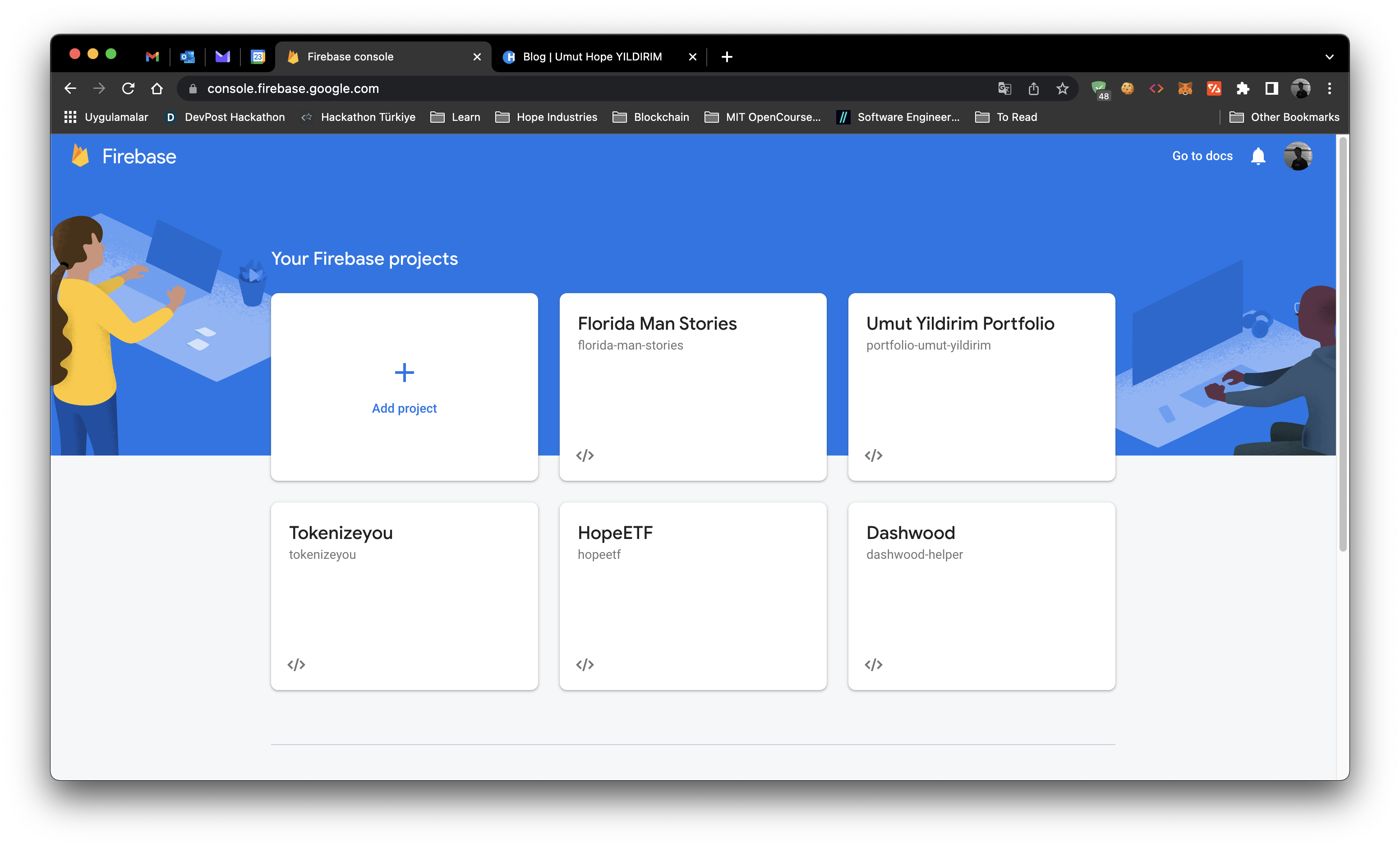
Task: Open web setup for Florida Man Stories project
Action: click(585, 455)
